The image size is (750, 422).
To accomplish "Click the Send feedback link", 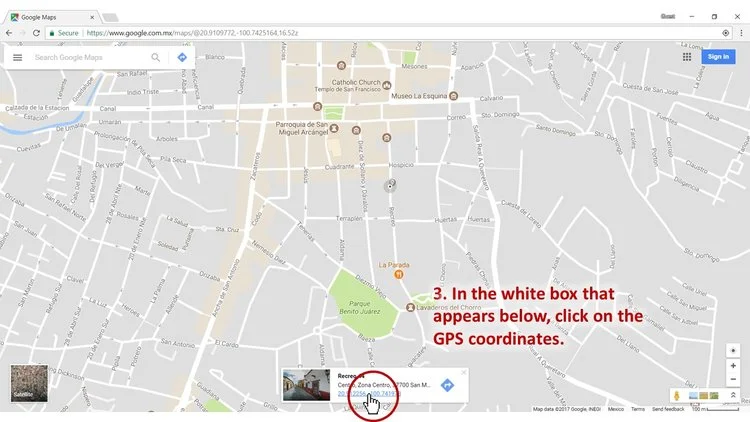I will (668, 409).
